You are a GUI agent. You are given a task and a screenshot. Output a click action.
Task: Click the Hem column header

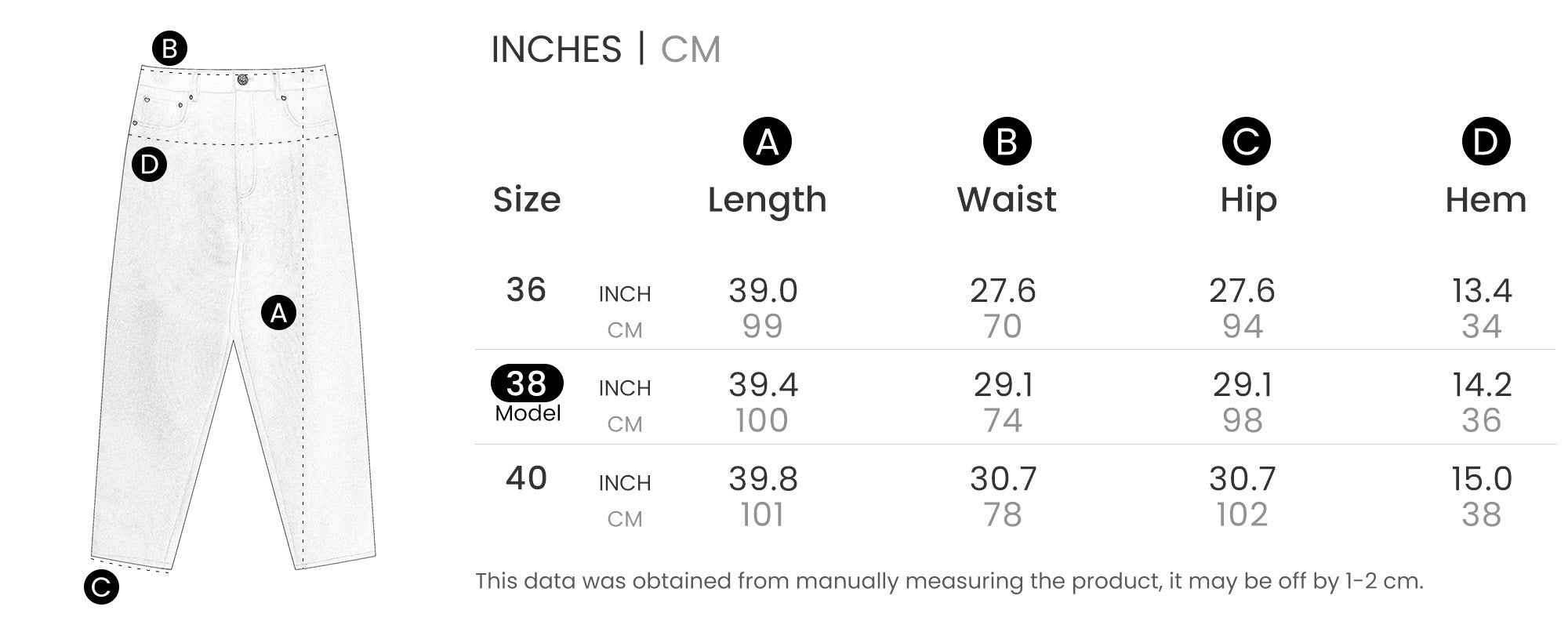(1486, 200)
